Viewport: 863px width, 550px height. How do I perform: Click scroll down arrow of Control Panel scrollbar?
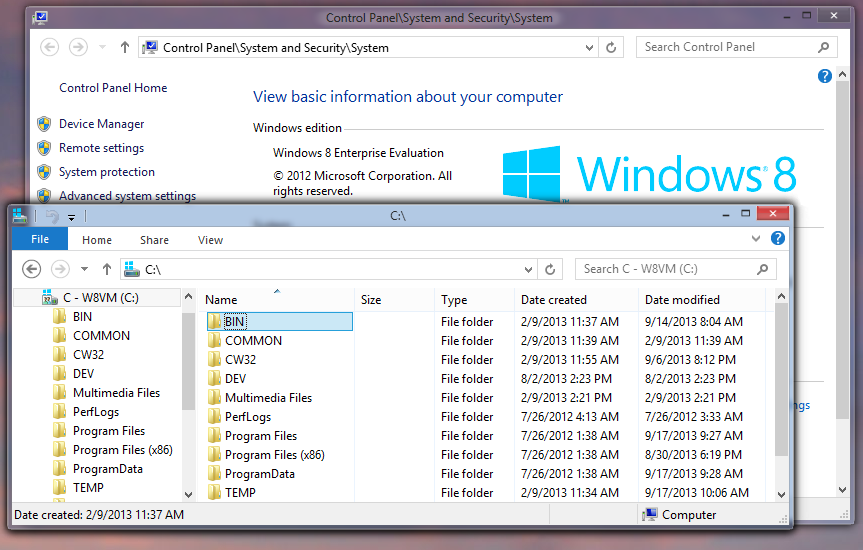[843, 489]
